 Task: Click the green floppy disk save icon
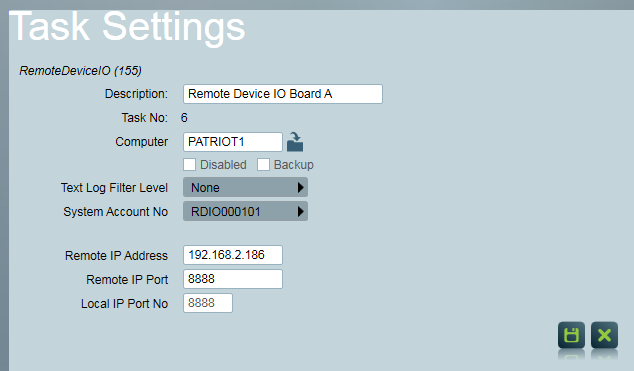point(571,335)
